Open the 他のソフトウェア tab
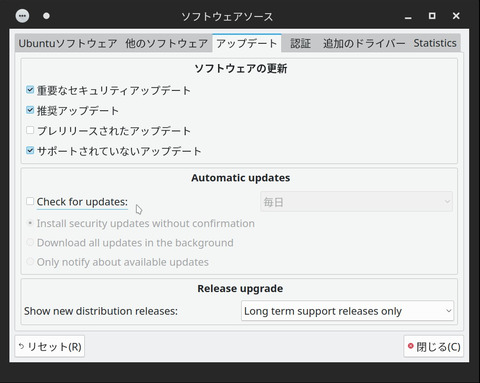Viewport: 480px width, 383px height. click(166, 43)
